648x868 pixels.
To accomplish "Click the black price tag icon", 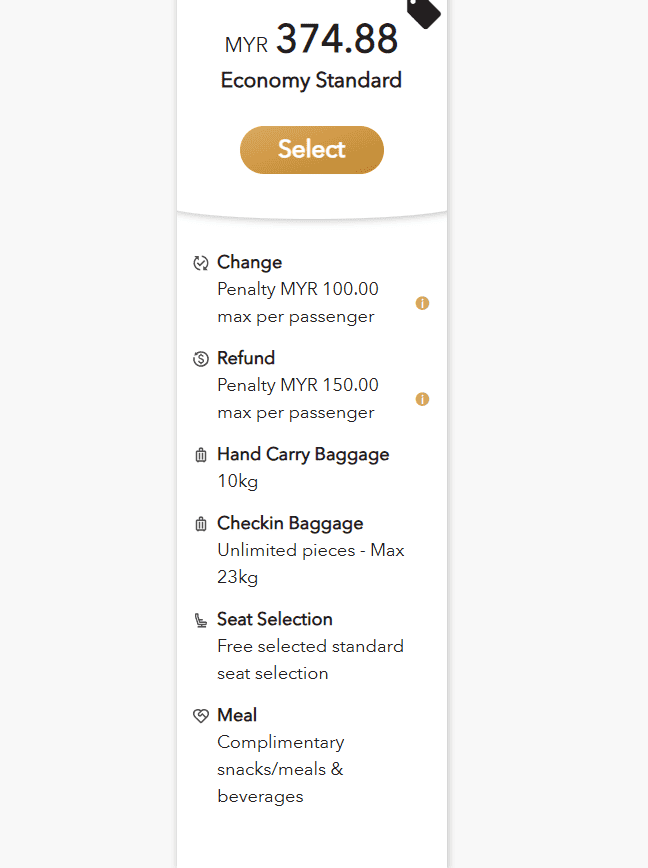I will 424,12.
